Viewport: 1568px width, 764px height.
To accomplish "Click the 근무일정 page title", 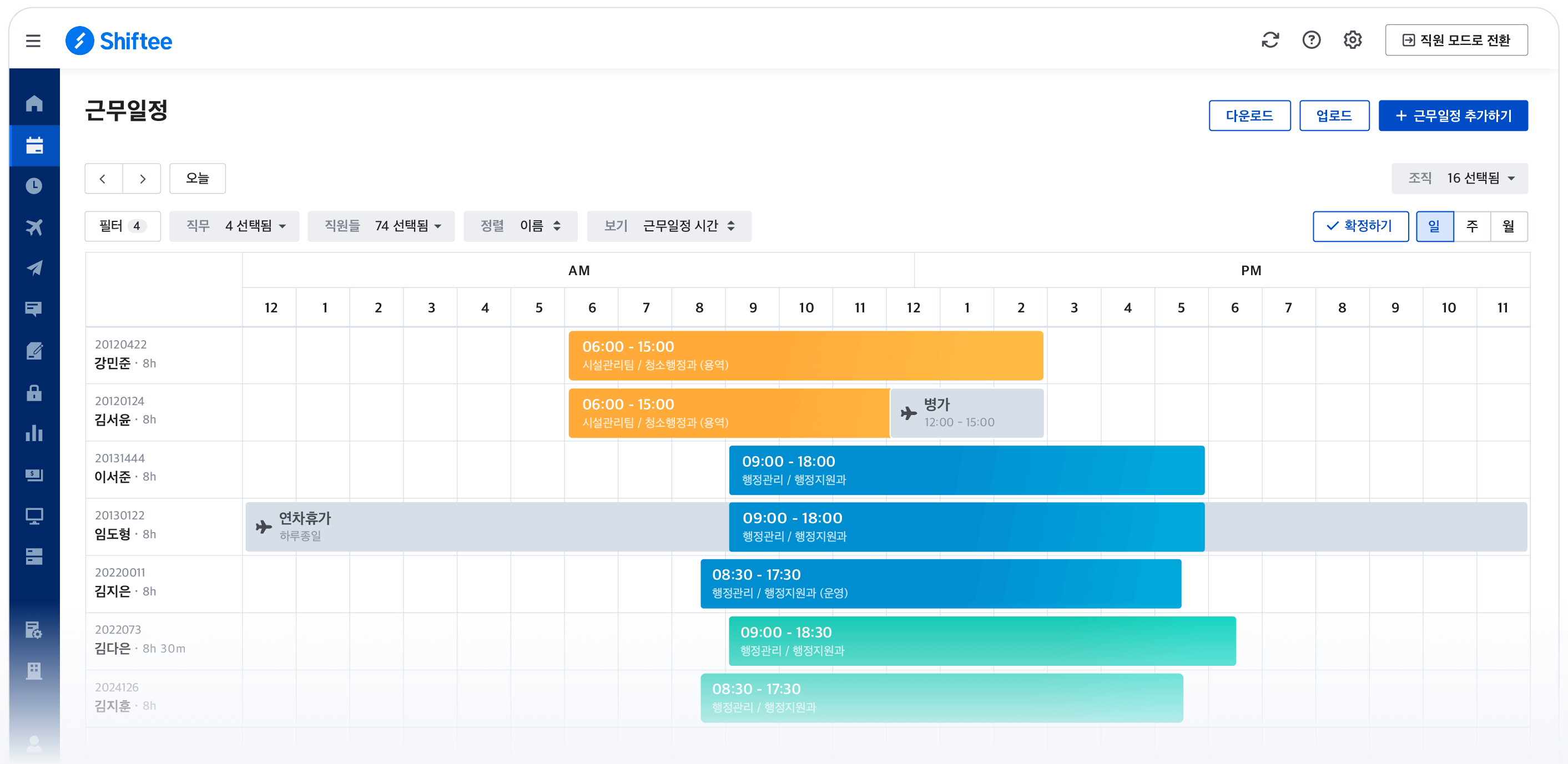I will [x=126, y=111].
